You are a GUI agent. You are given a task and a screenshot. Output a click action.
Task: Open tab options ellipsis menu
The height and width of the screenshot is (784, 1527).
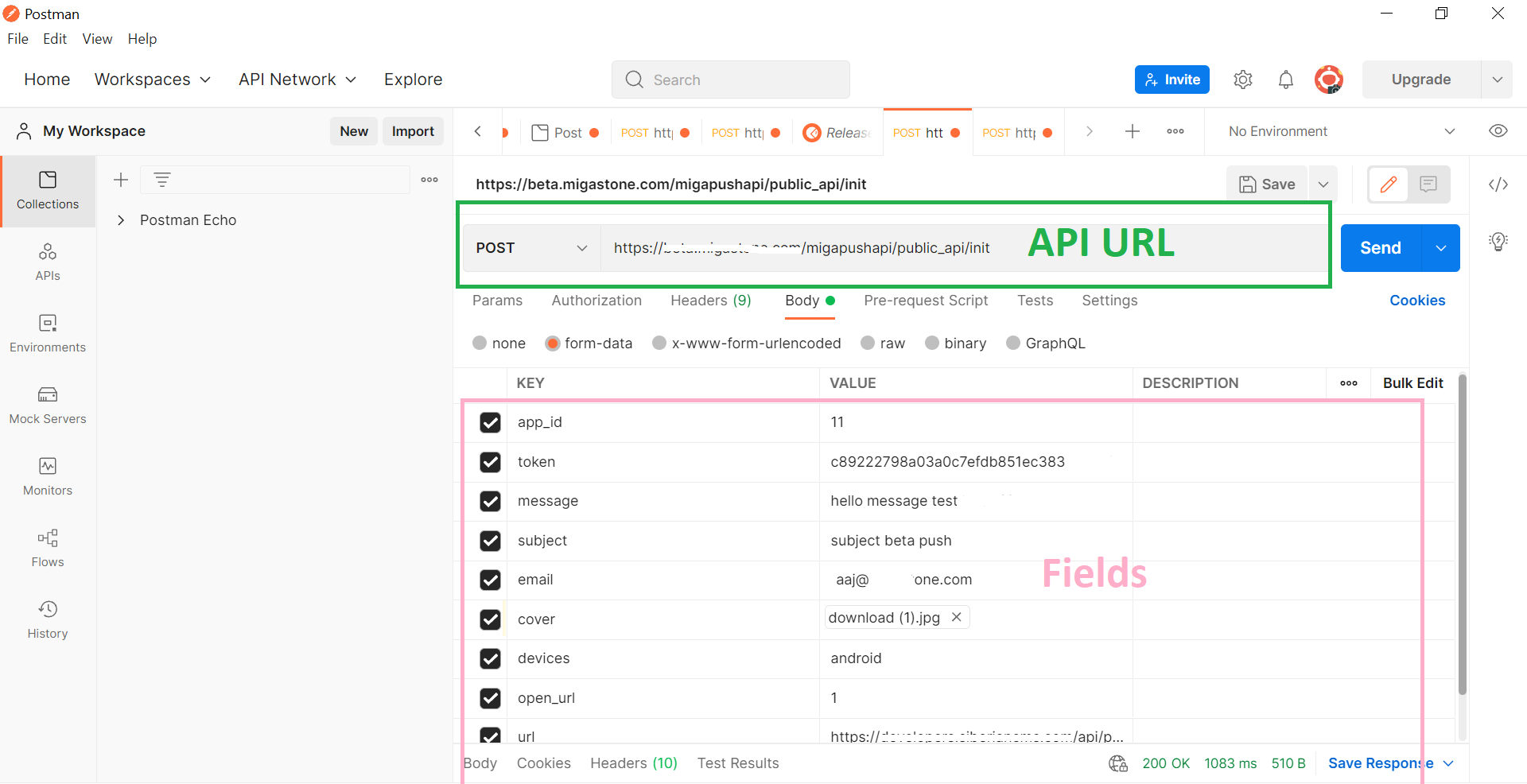click(x=1175, y=131)
